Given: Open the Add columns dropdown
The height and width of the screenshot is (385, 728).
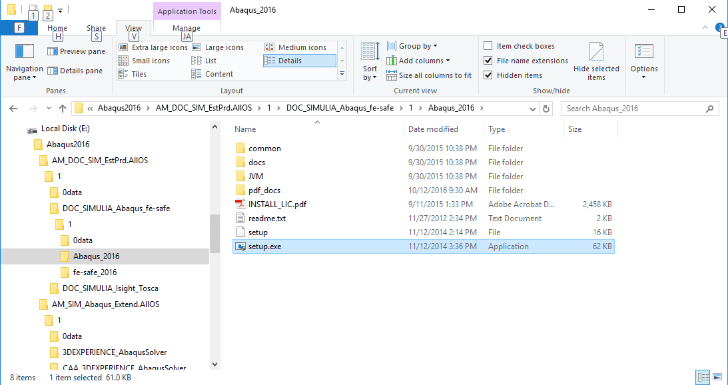Looking at the screenshot, I should [x=418, y=61].
